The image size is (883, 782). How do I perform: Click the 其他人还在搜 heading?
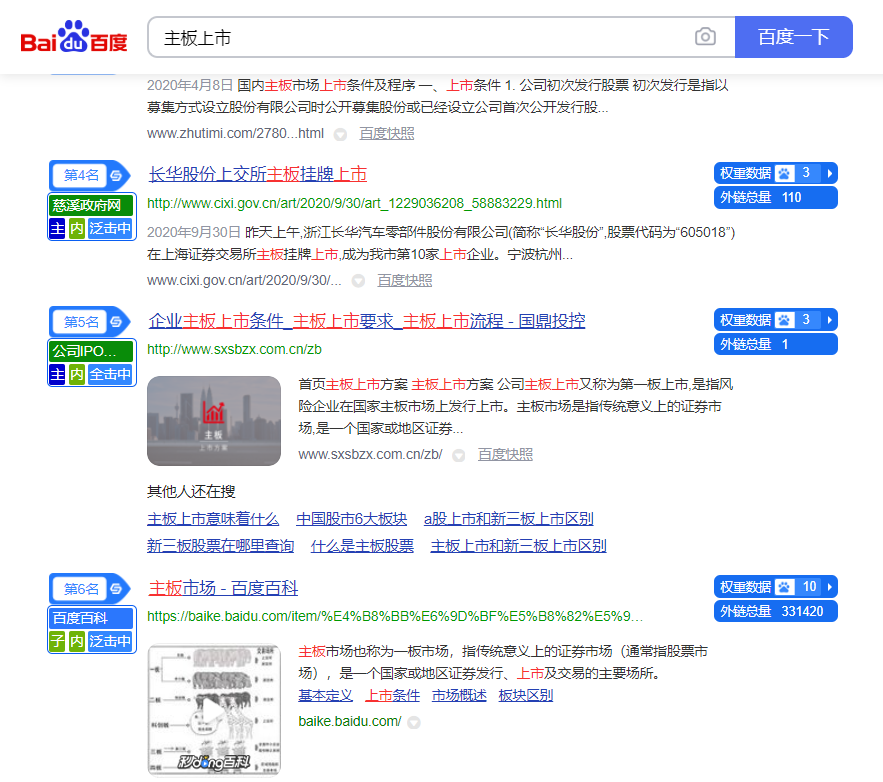tap(191, 492)
